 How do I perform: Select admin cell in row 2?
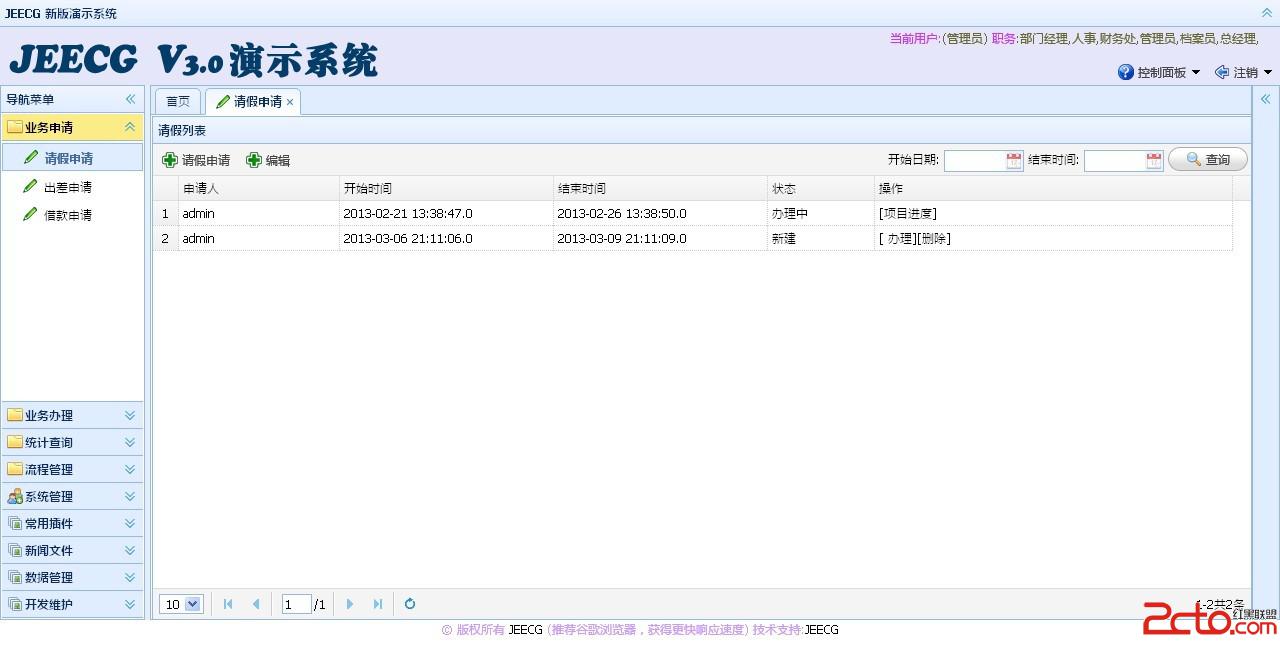259,238
